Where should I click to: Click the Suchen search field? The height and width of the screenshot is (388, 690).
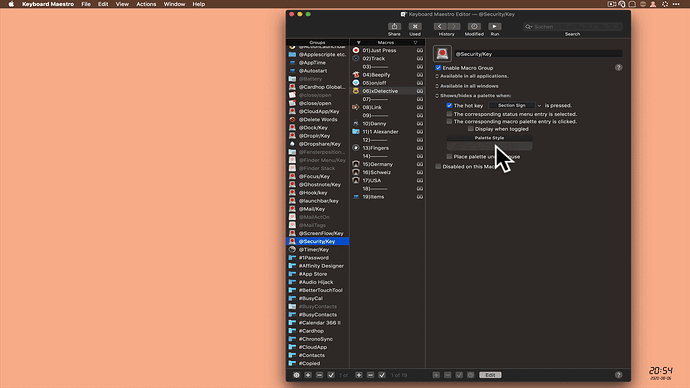coord(573,27)
